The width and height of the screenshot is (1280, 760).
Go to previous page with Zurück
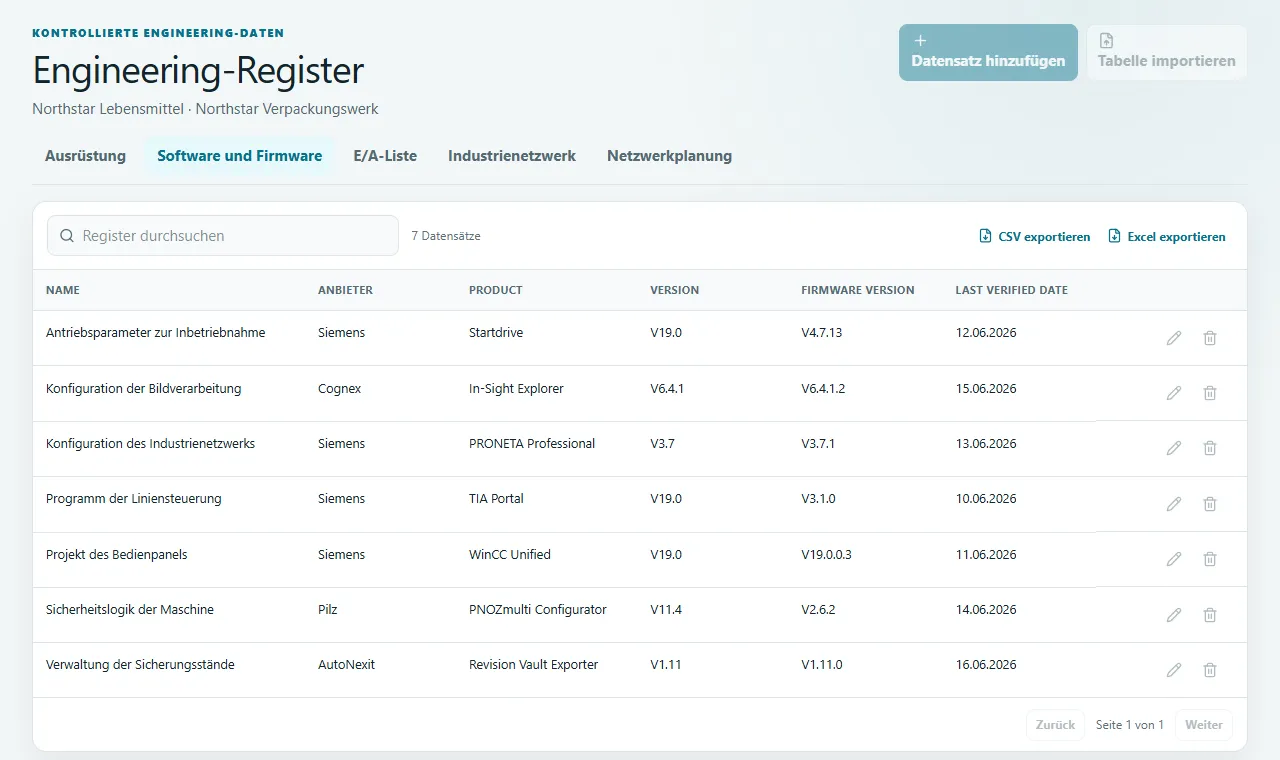[x=1055, y=725]
